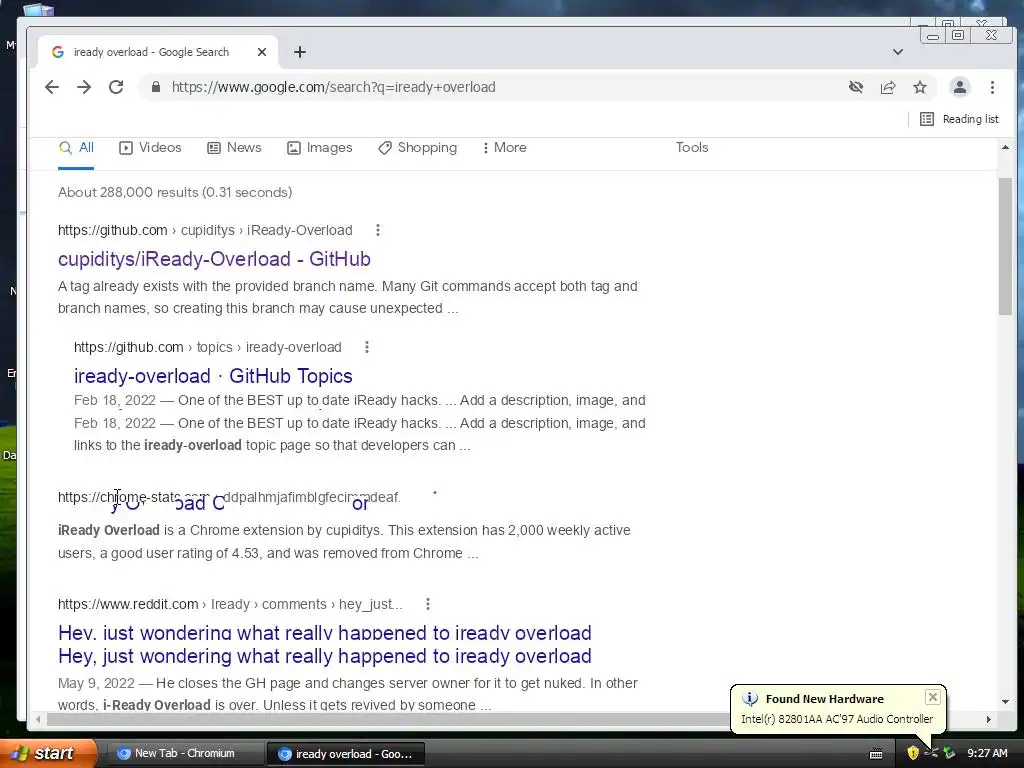
Task: Click the github.com topics iready-overload breadcrumb
Action: pyautogui.click(x=208, y=347)
